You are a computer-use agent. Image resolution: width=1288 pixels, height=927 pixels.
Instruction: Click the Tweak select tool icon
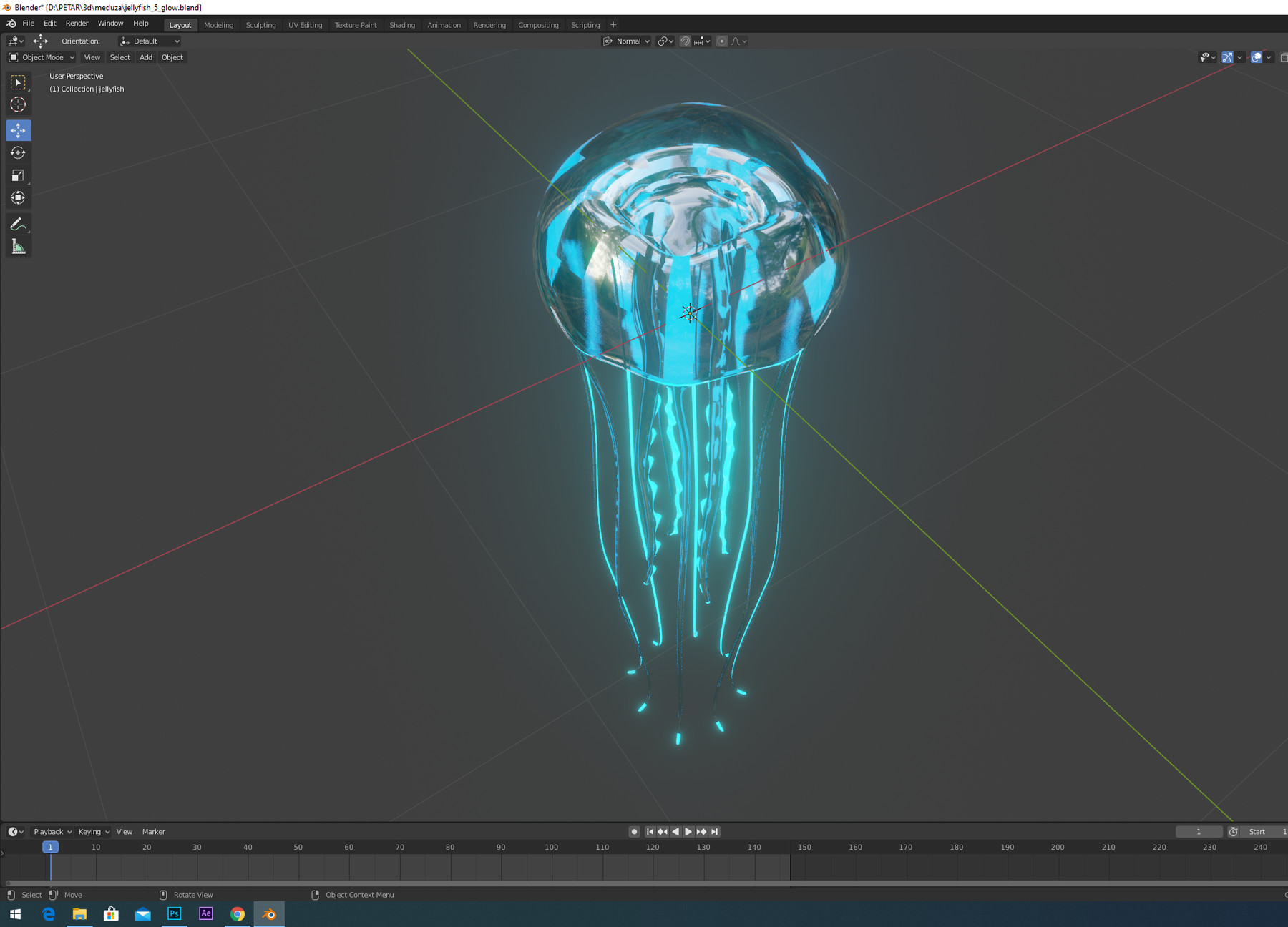(x=19, y=82)
